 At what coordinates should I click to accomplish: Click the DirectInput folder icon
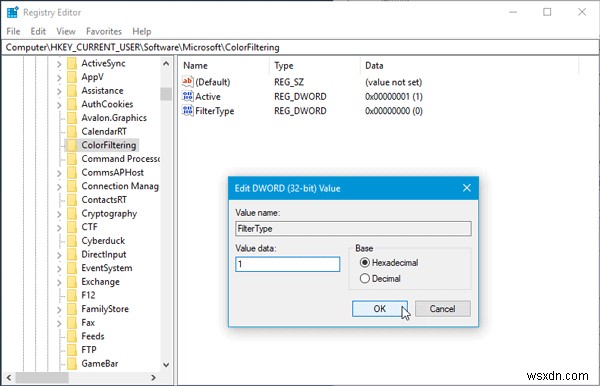(72, 254)
